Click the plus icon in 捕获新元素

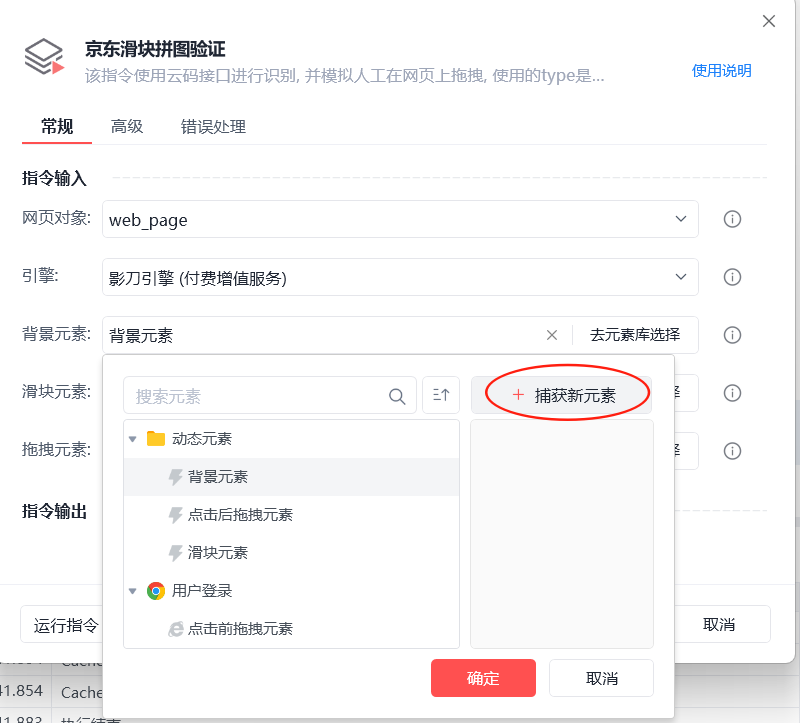coord(518,394)
